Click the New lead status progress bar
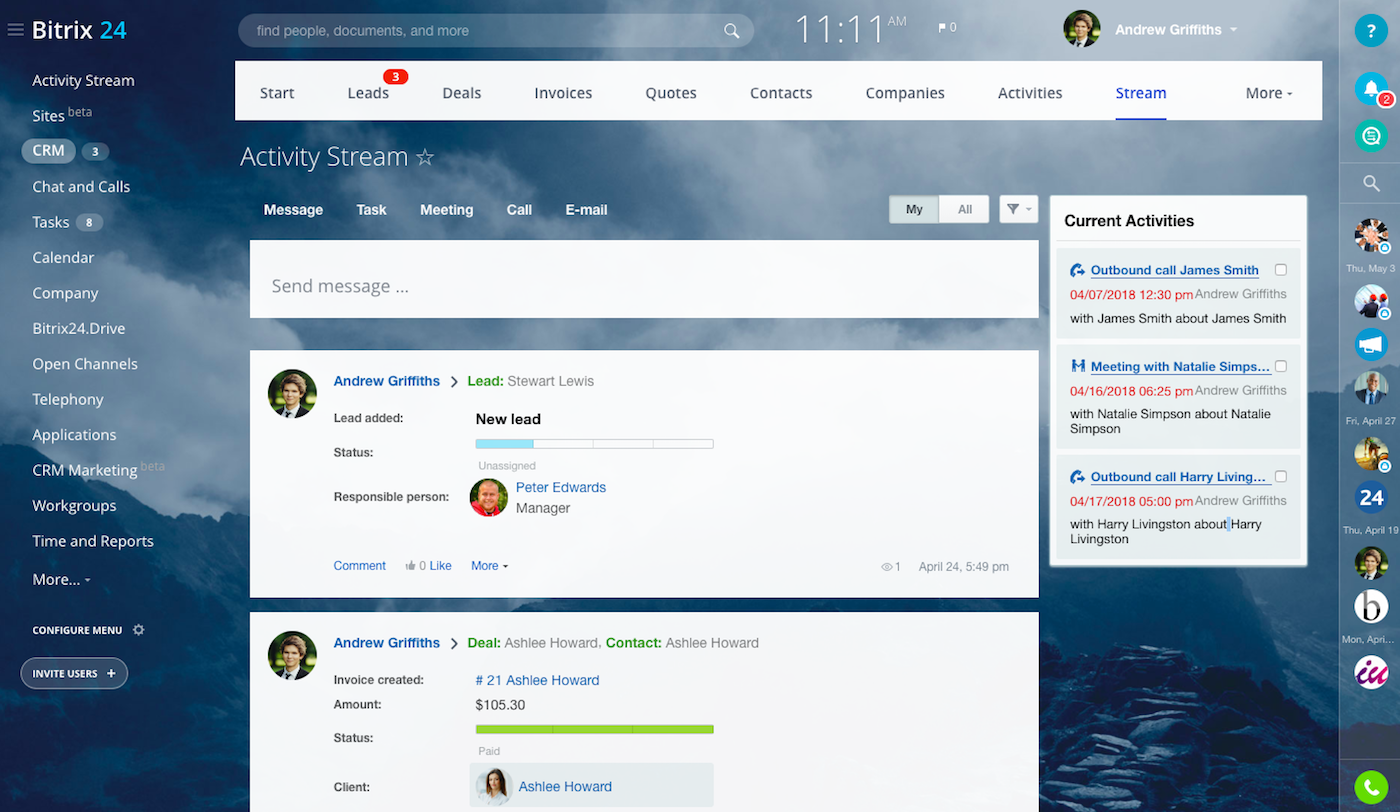 (594, 443)
